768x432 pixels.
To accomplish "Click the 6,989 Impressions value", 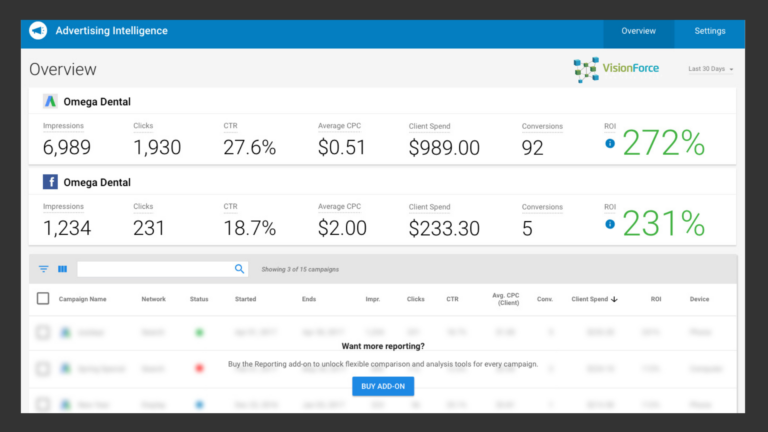I will pos(67,147).
